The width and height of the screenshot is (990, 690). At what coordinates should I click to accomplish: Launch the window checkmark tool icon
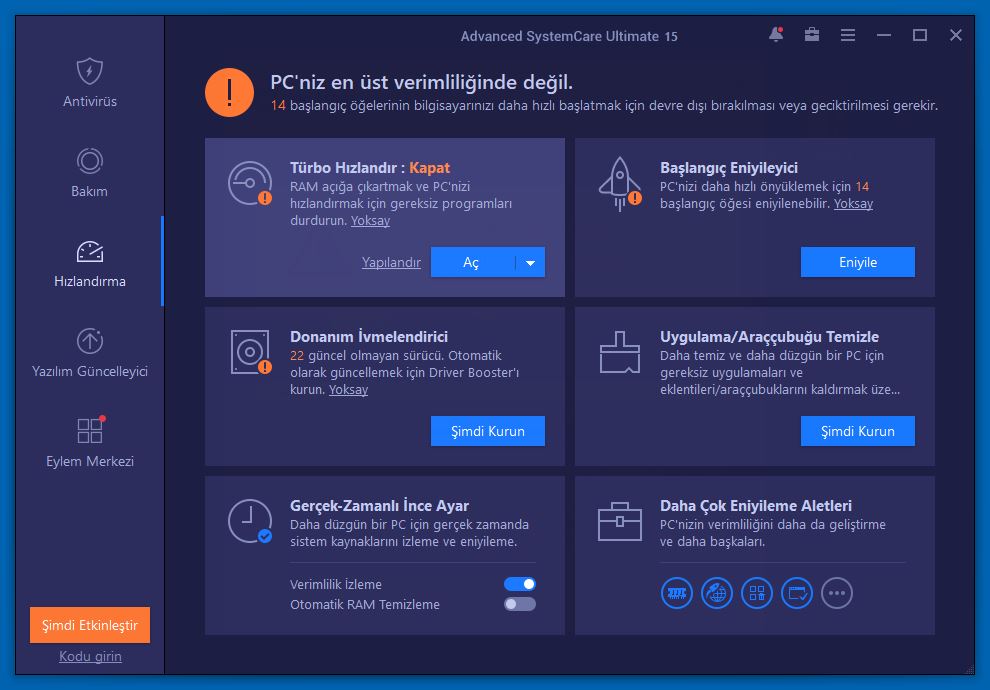point(797,593)
